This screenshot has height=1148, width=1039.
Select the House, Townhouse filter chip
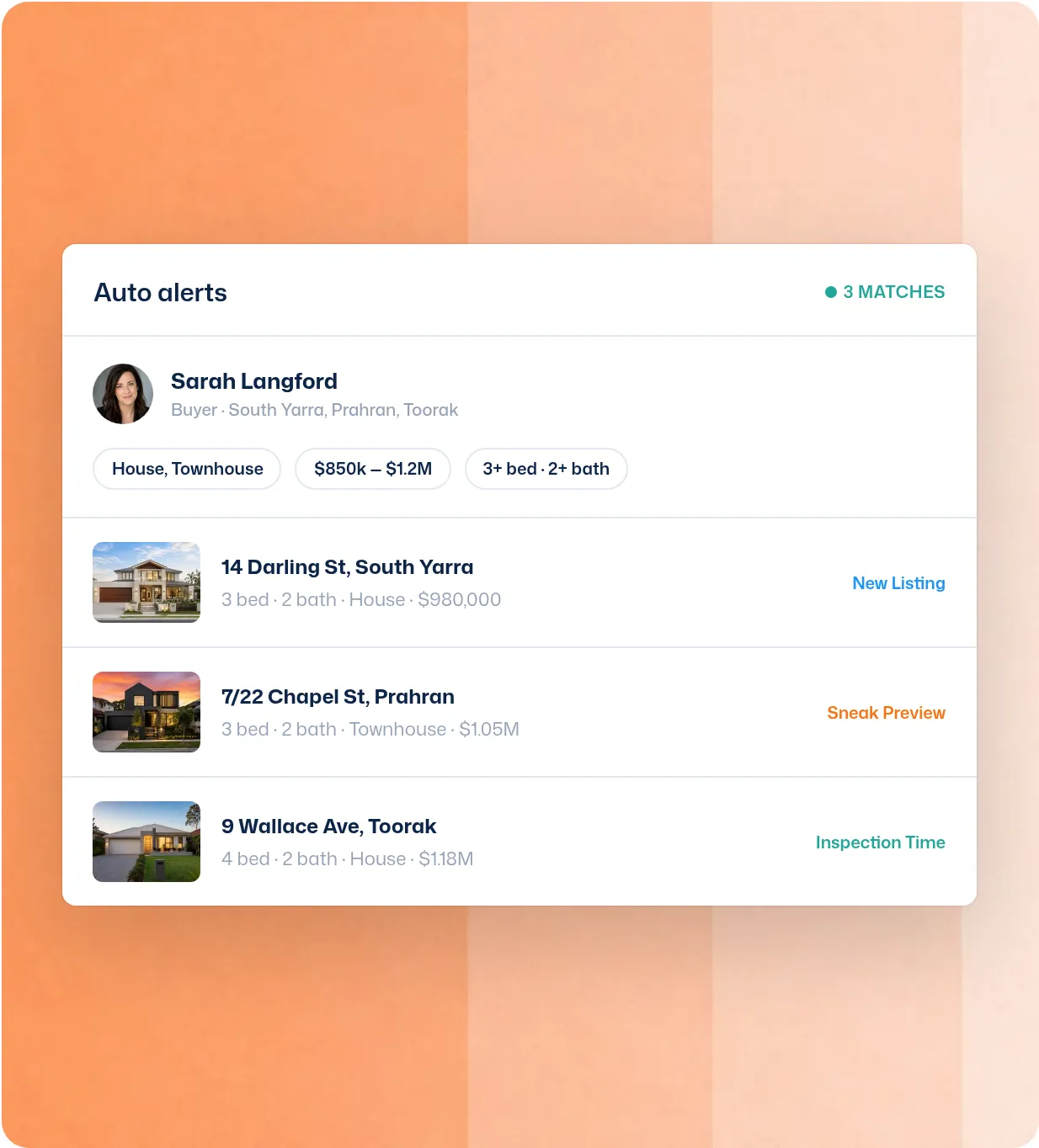pos(187,469)
